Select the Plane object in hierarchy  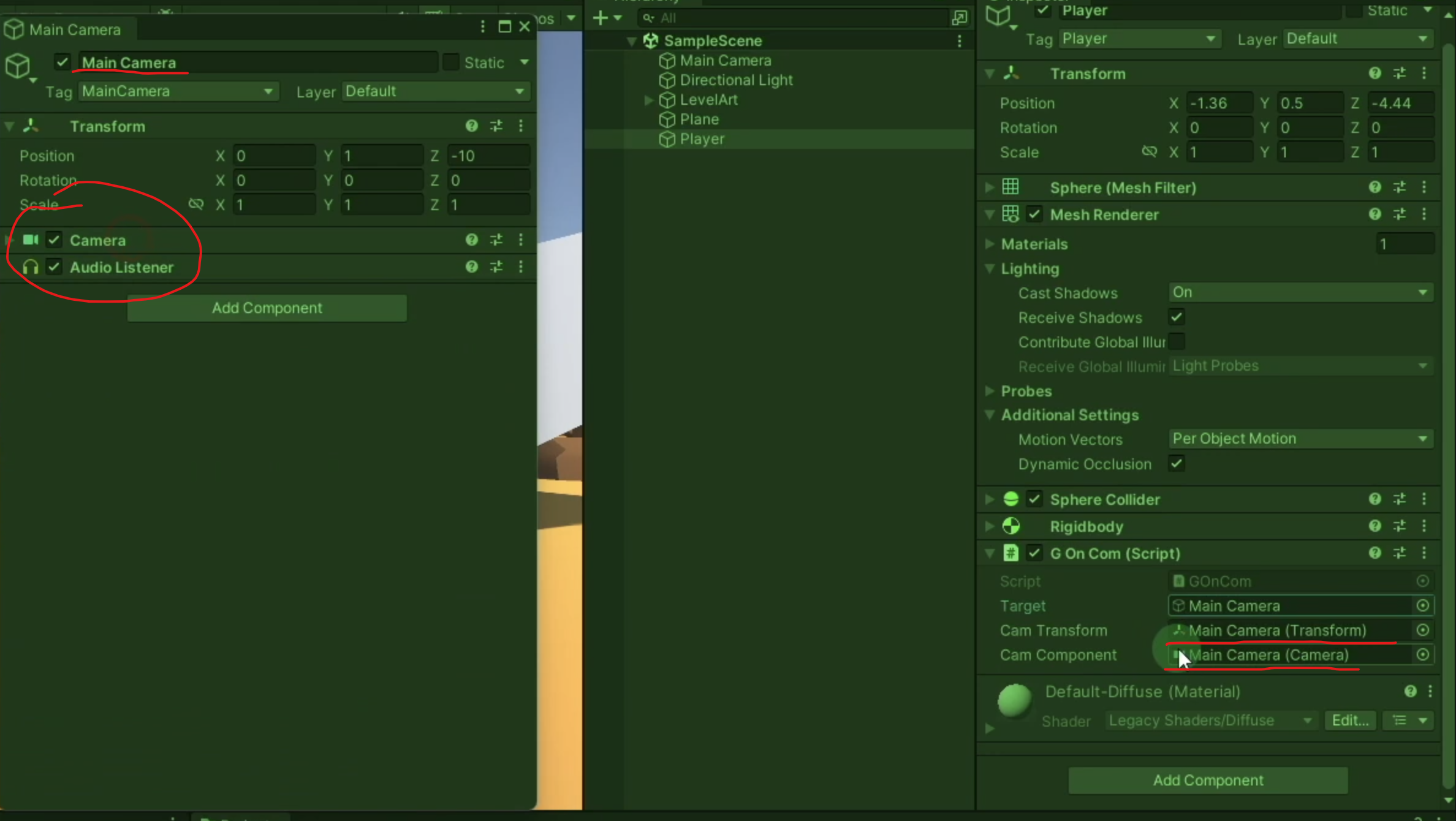click(x=699, y=119)
